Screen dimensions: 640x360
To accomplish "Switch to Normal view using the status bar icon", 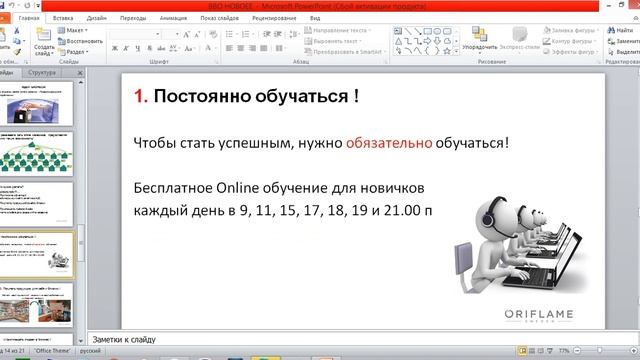I will (522, 351).
